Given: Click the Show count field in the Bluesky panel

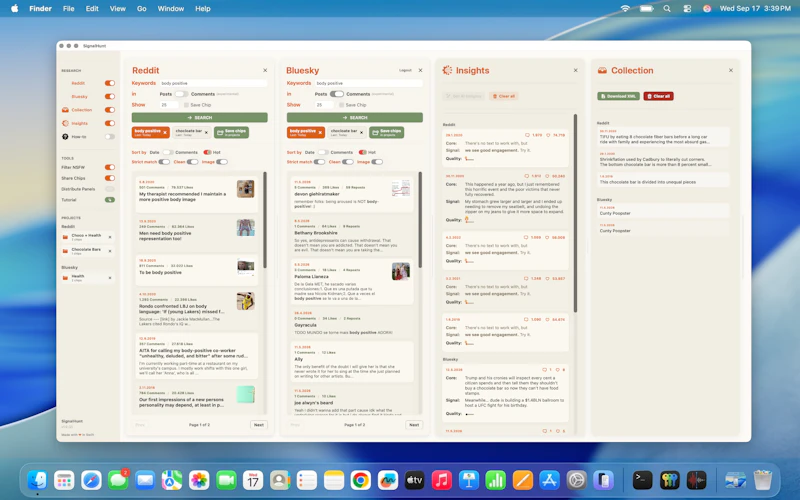Looking at the screenshot, I should [x=323, y=105].
